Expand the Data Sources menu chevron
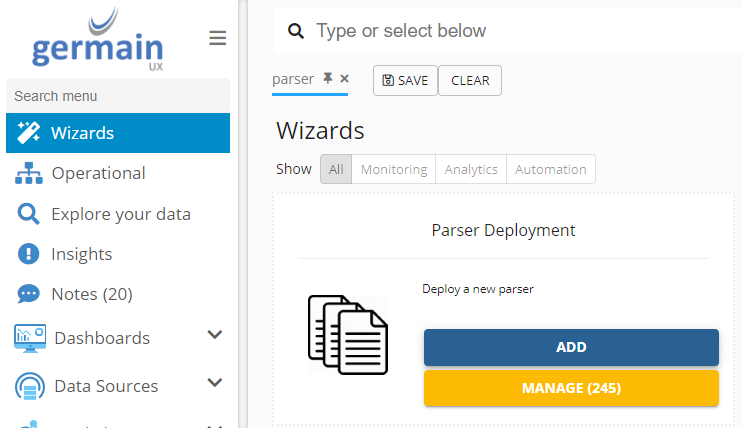The image size is (742, 428). tap(214, 383)
